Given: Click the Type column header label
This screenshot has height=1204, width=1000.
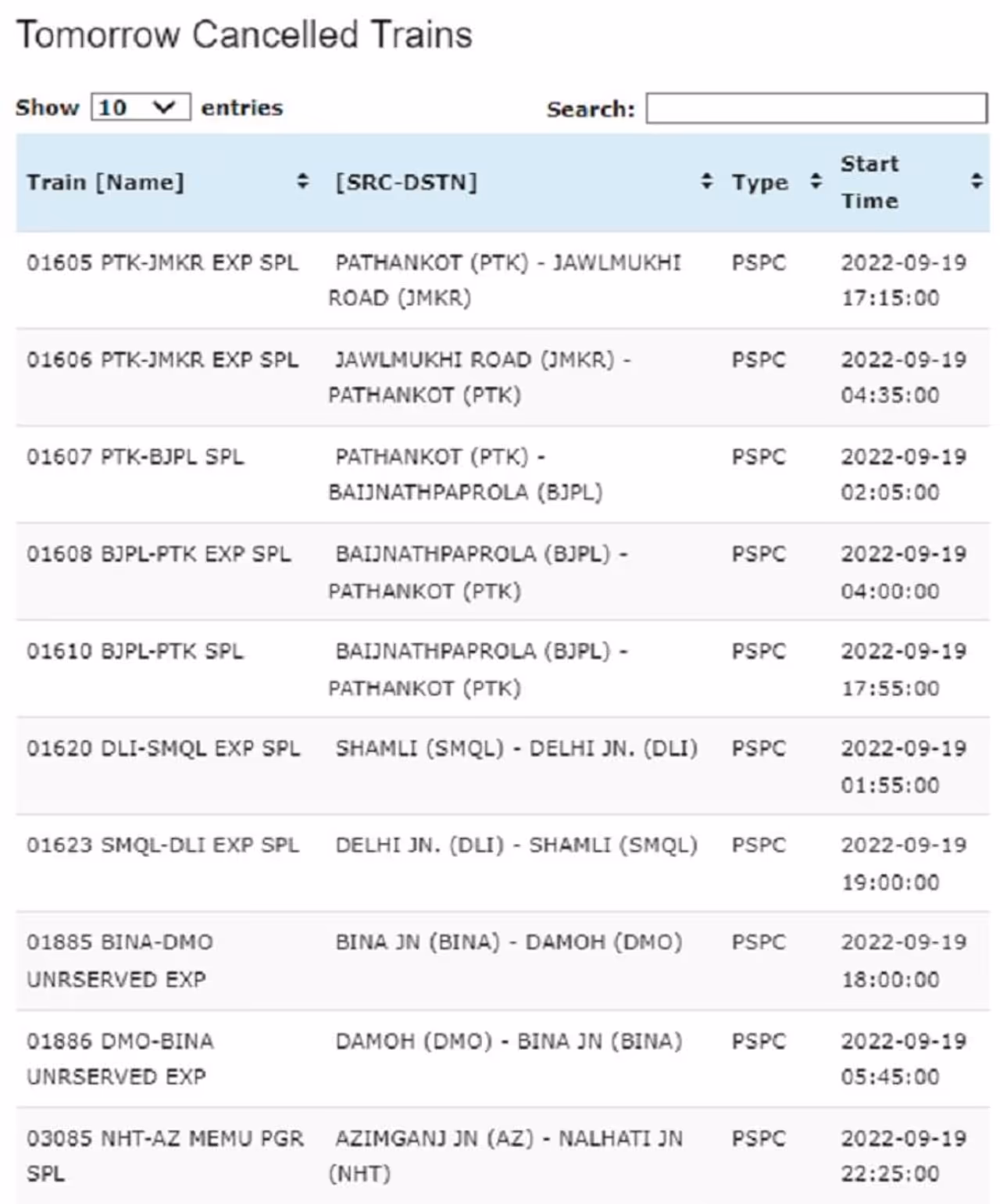Looking at the screenshot, I should tap(759, 182).
